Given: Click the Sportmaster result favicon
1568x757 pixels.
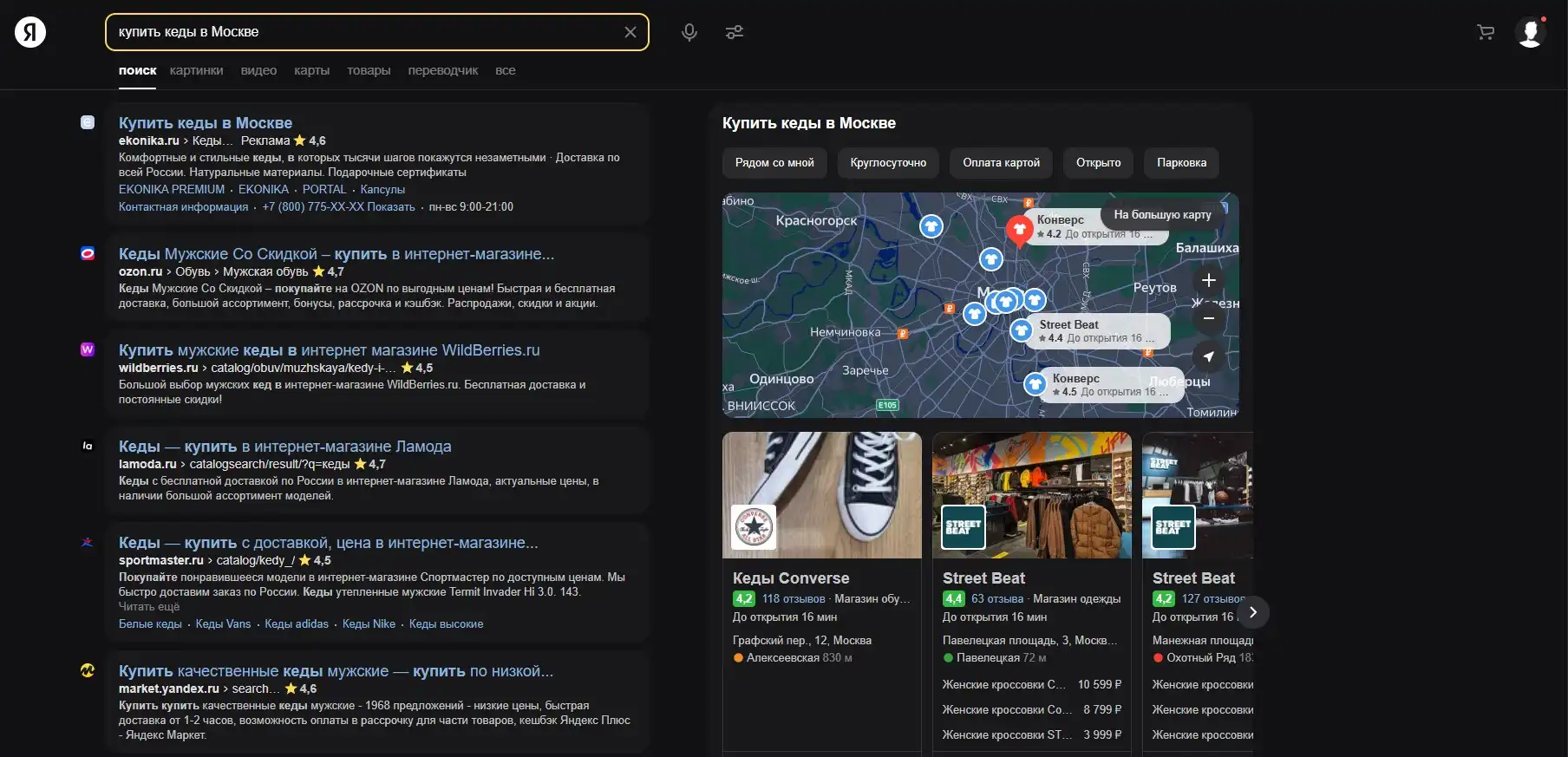Looking at the screenshot, I should [88, 542].
